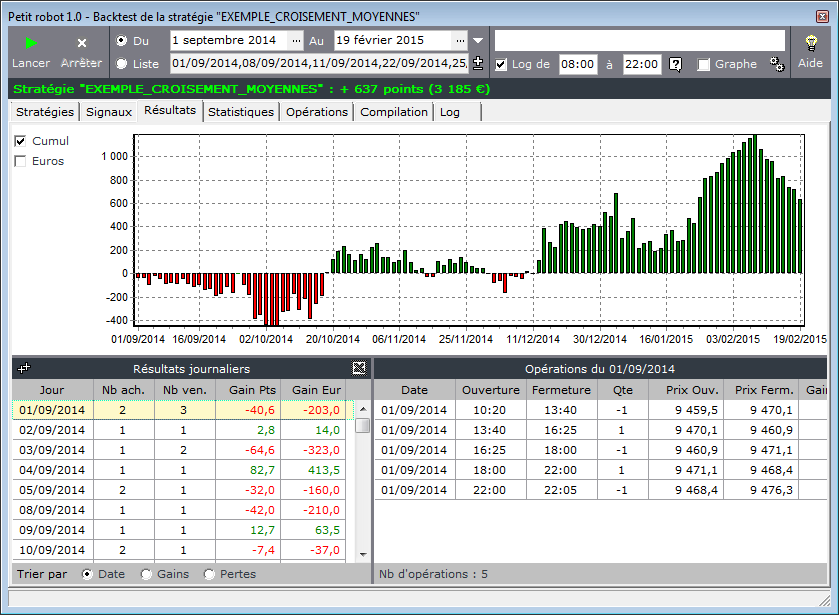
Task: Switch to the Statistiques tab
Action: coord(240,112)
